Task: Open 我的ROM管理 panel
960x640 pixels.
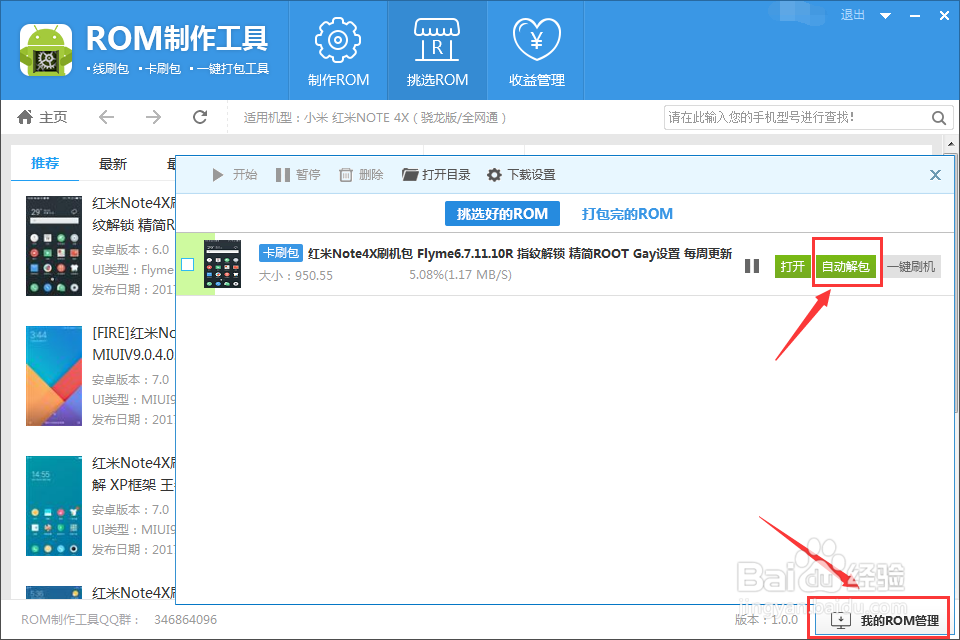Action: point(883,620)
